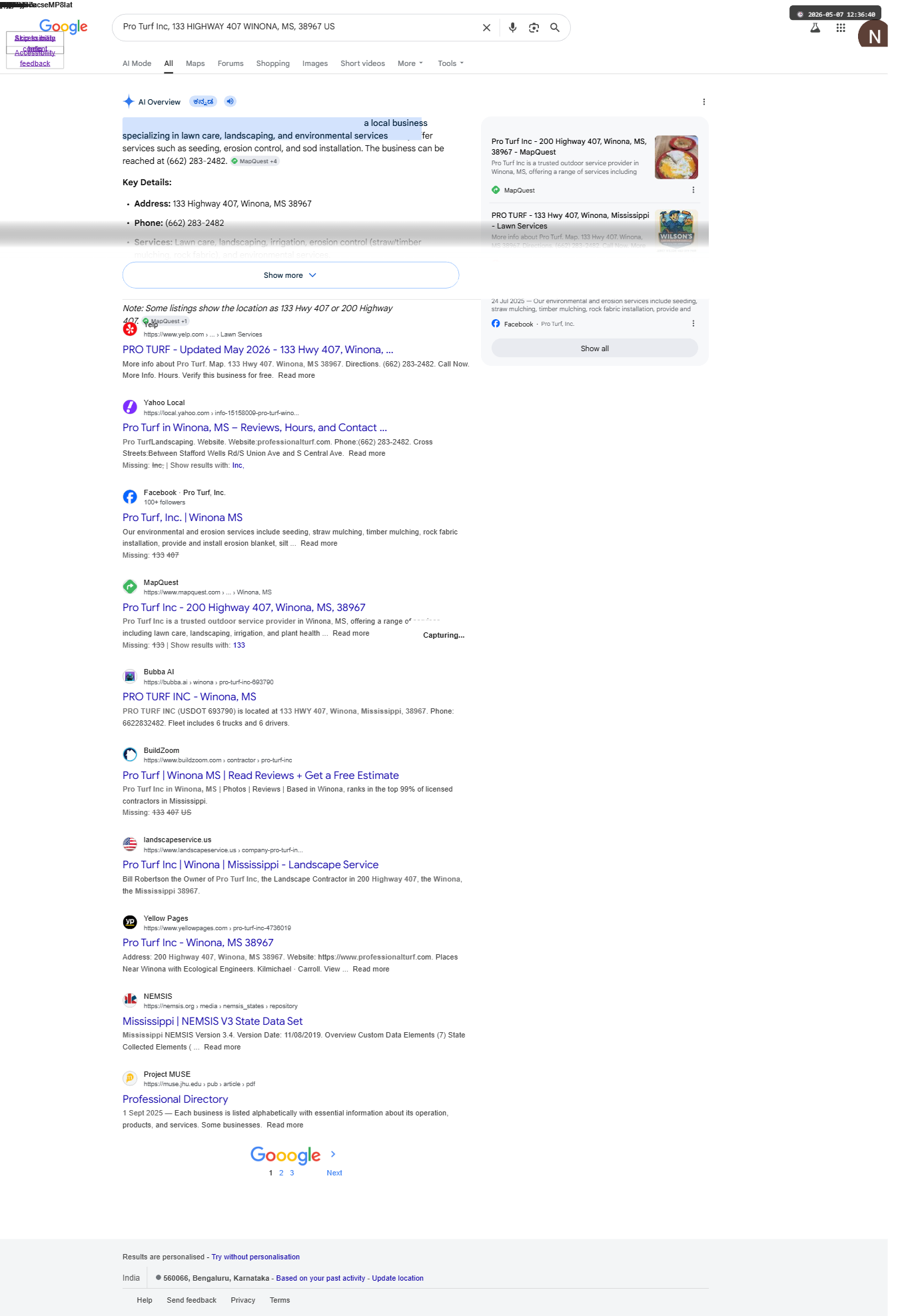898x1316 pixels.
Task: Open options for Facebook source card
Action: (693, 323)
